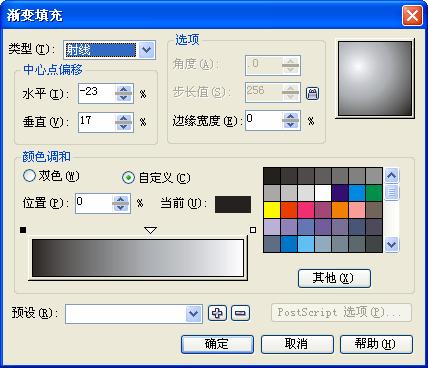Click the 帮助(H) button
This screenshot has height=368, width=428.
pyautogui.click(x=376, y=344)
